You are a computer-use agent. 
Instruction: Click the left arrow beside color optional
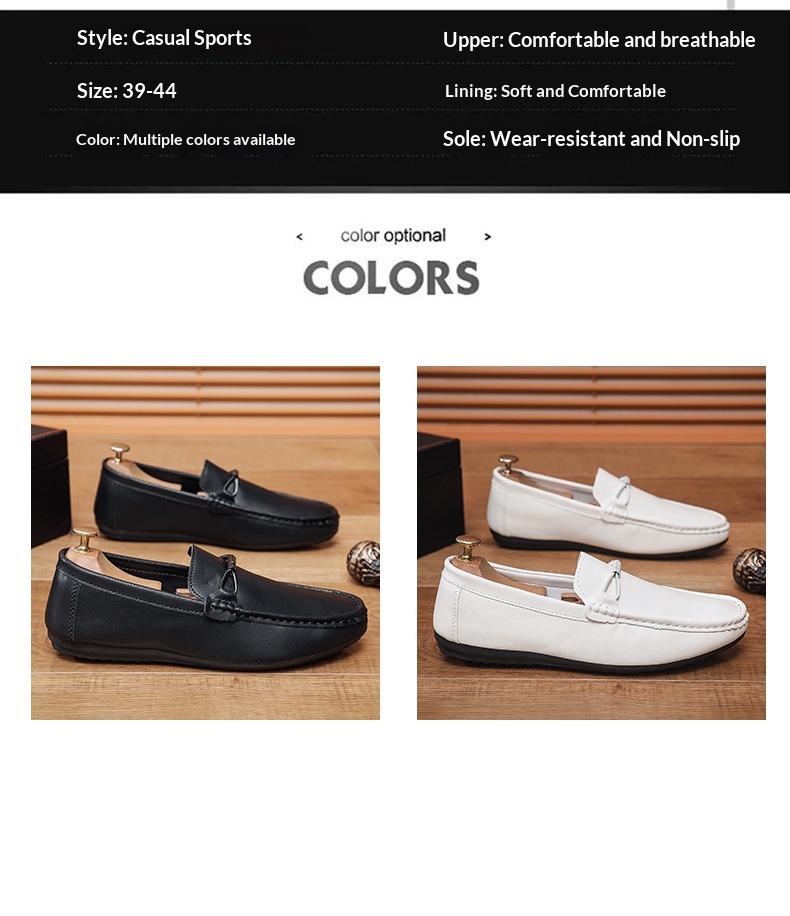pos(300,237)
